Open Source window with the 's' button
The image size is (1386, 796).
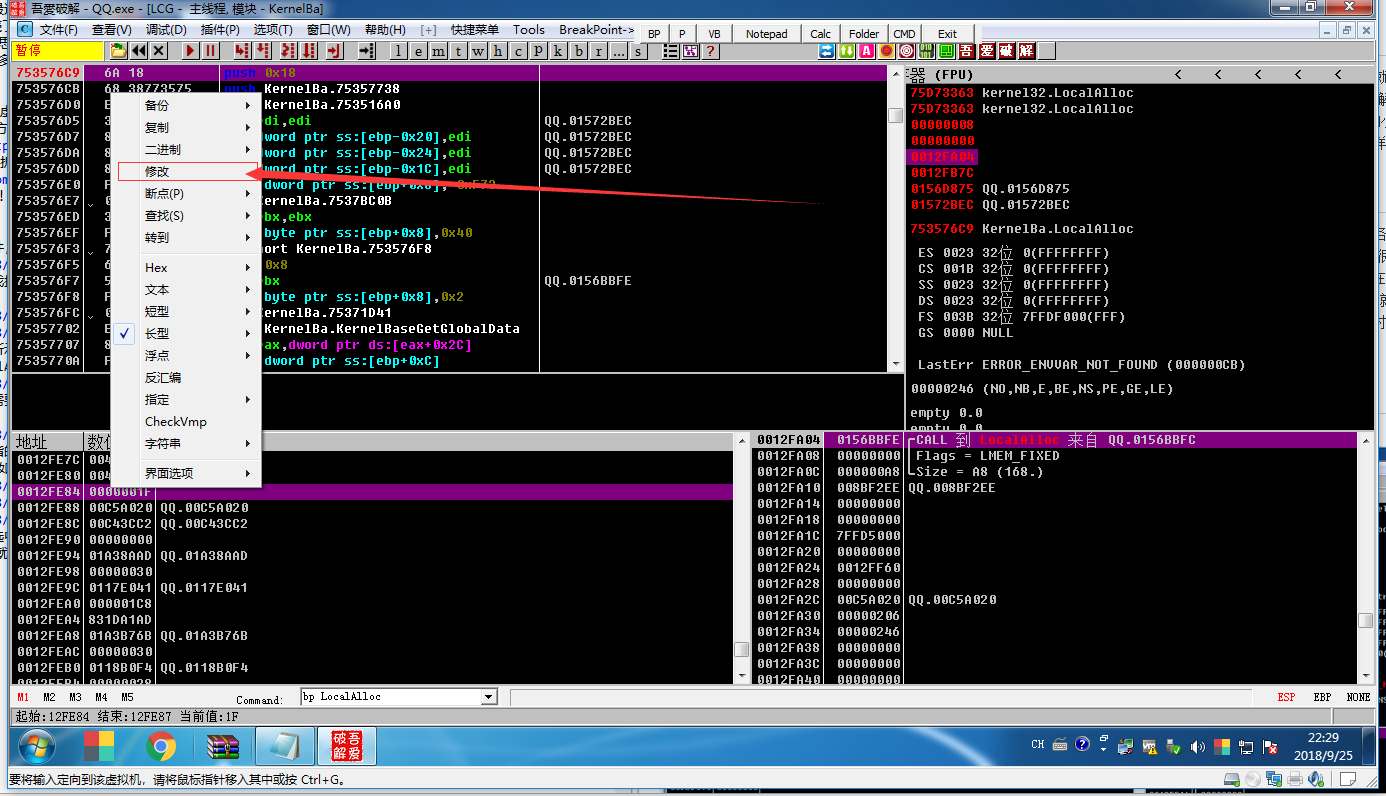[638, 51]
